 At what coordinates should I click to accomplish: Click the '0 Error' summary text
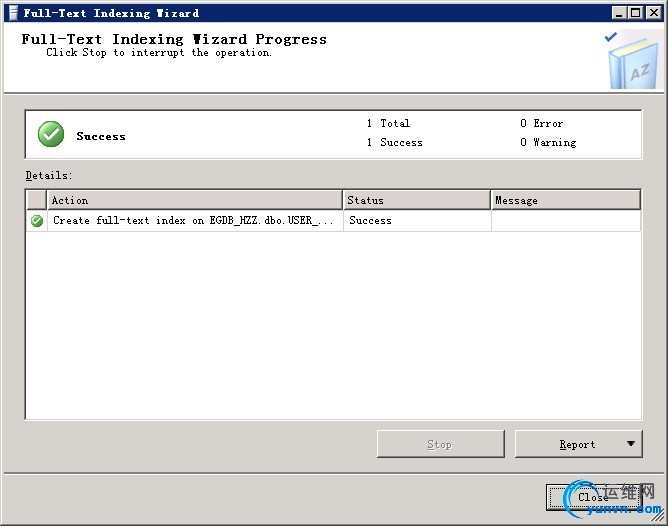[x=541, y=123]
